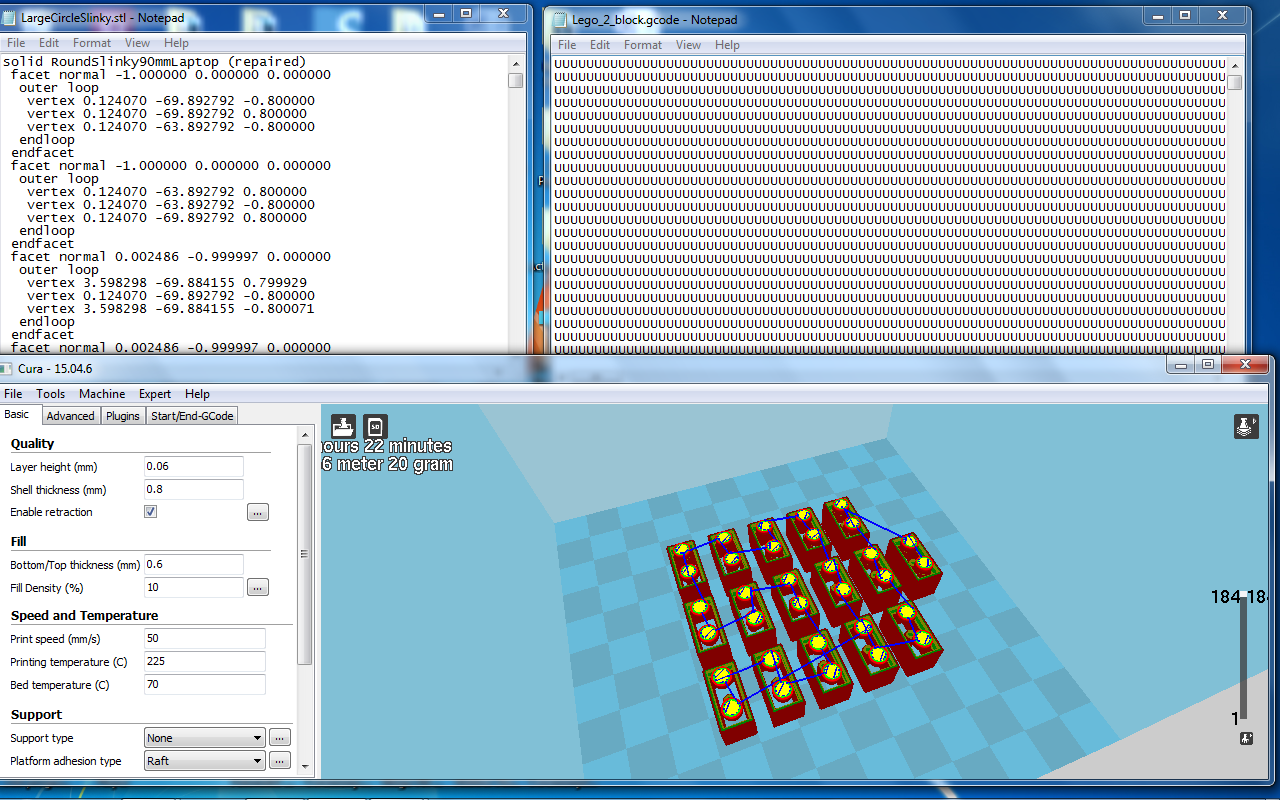Click the Layer height input field
This screenshot has height=800, width=1280.
pos(194,467)
